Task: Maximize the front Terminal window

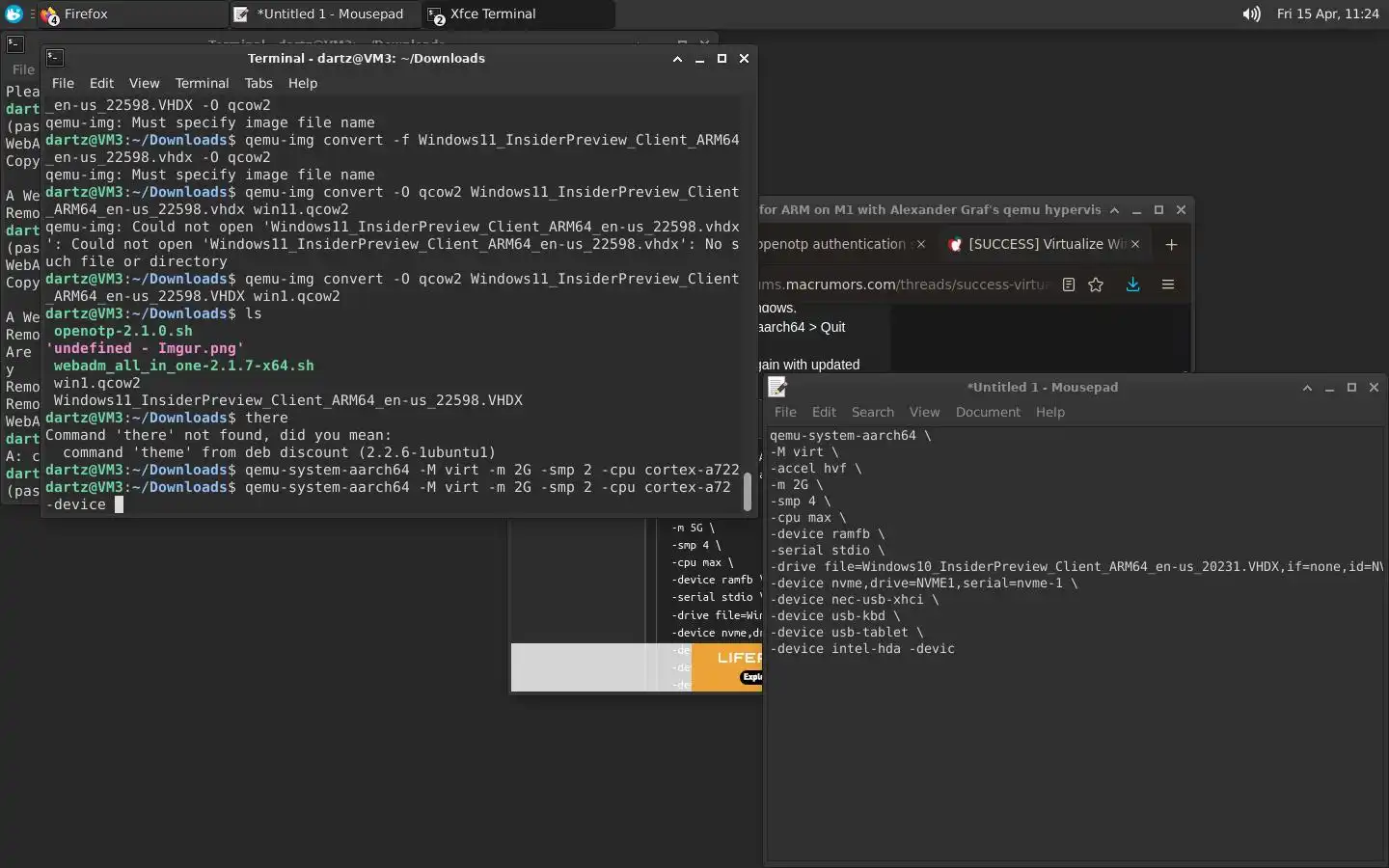Action: tap(722, 59)
